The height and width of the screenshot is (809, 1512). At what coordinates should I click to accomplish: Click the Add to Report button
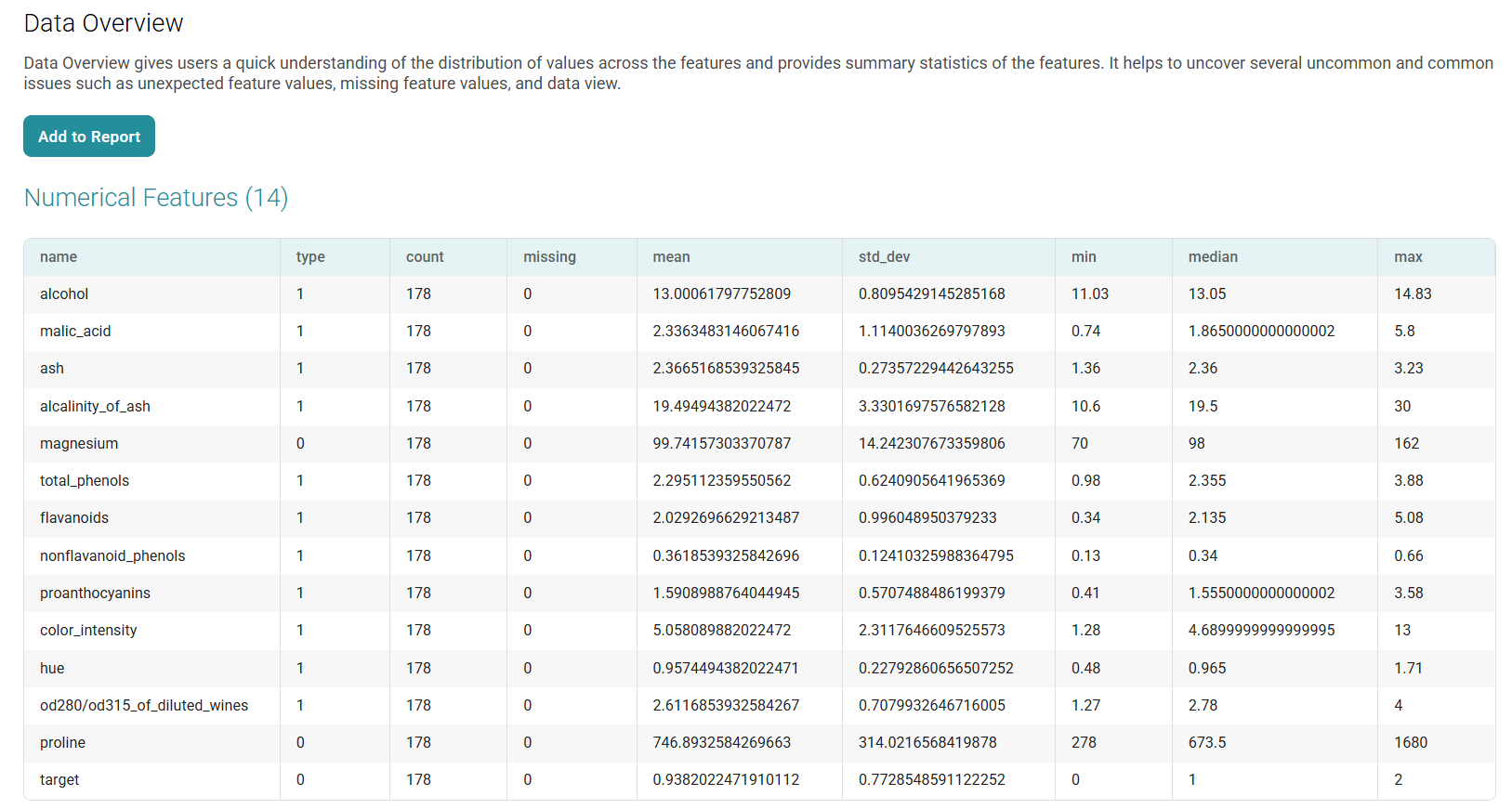click(x=89, y=137)
